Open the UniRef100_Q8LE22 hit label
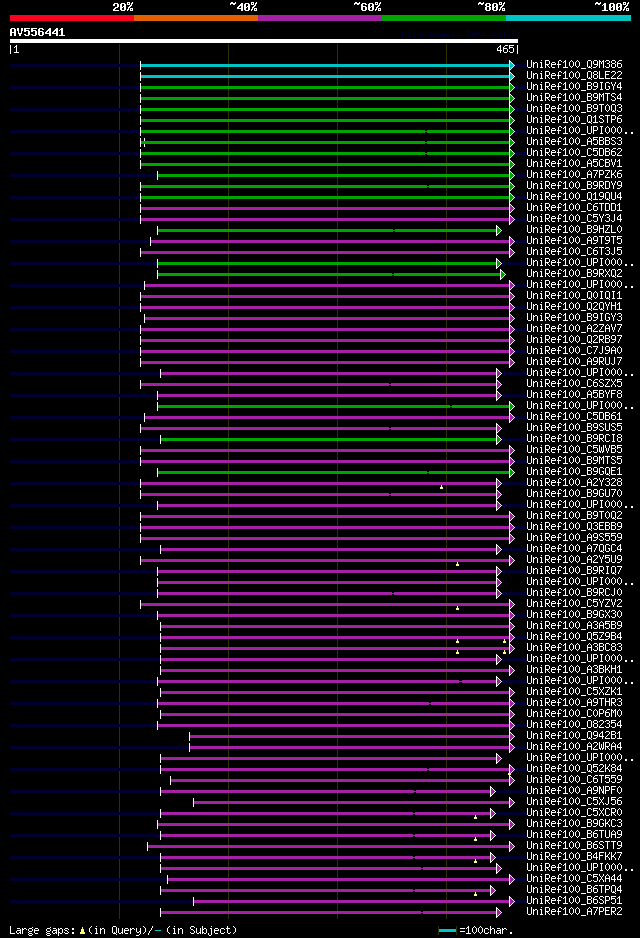The image size is (640, 938). pos(574,75)
